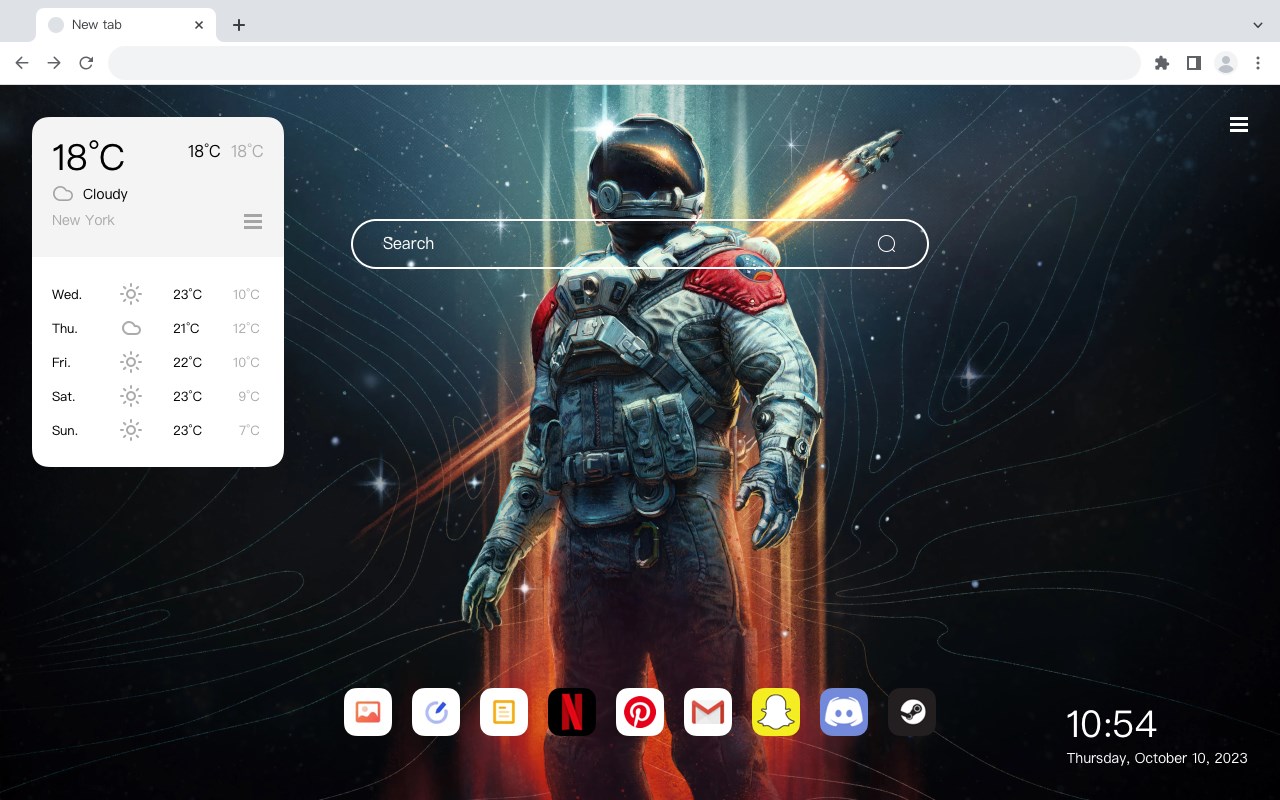The height and width of the screenshot is (800, 1280).
Task: Open the hamburger menu at top right
Action: (1239, 125)
